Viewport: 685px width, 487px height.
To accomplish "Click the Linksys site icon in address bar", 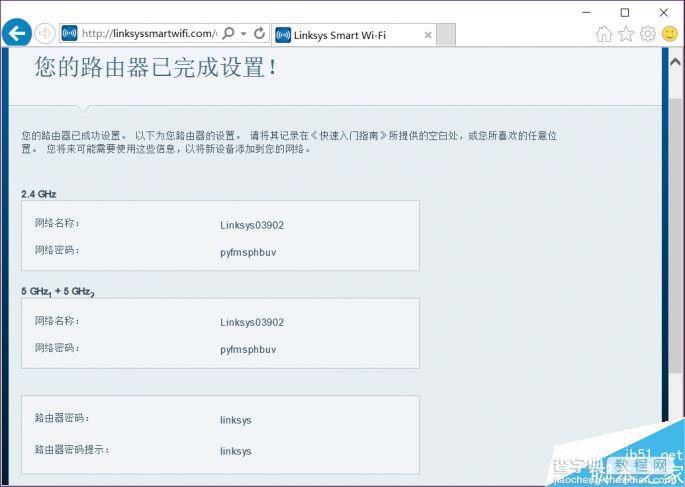I will click(69, 33).
